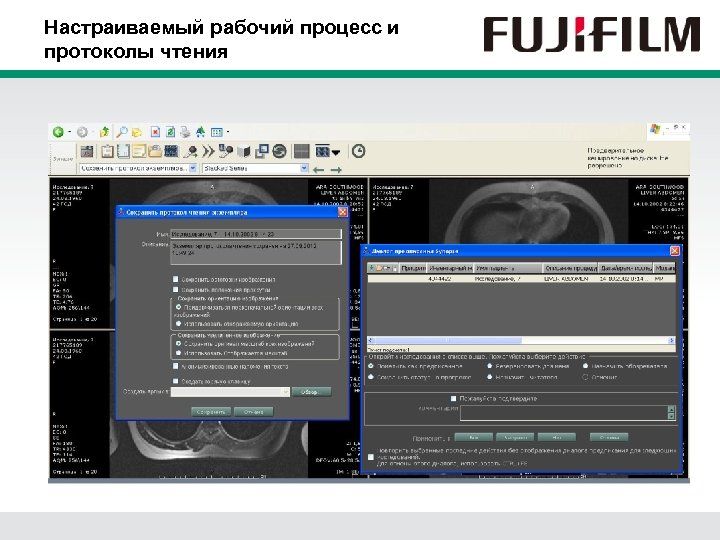Select 'Использовать отображаемый масштаб' radio button
This screenshot has width=720, height=540.
(179, 353)
